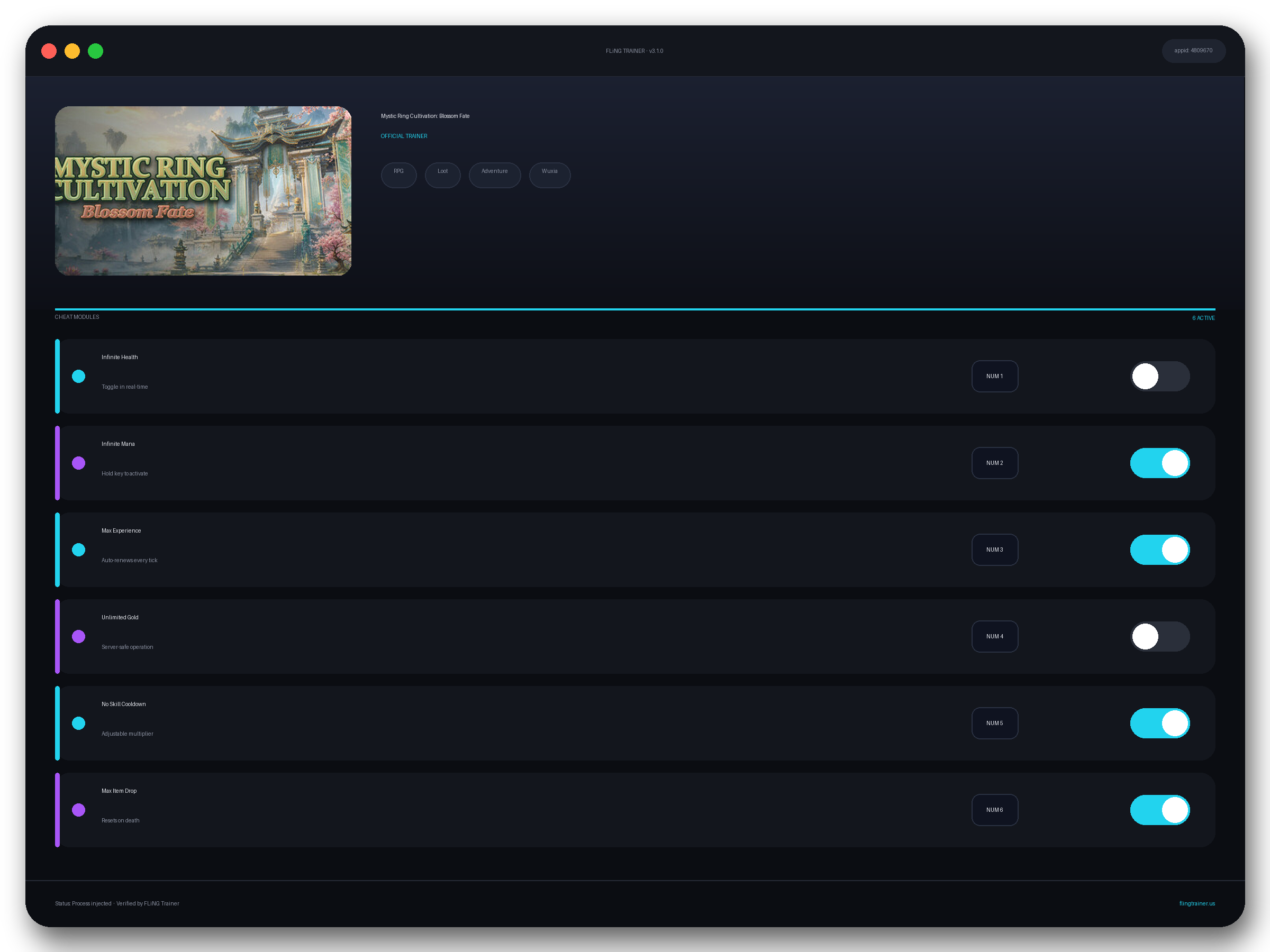Click the cyan dot beside Infinite Health
Image resolution: width=1270 pixels, height=952 pixels.
pyautogui.click(x=79, y=377)
